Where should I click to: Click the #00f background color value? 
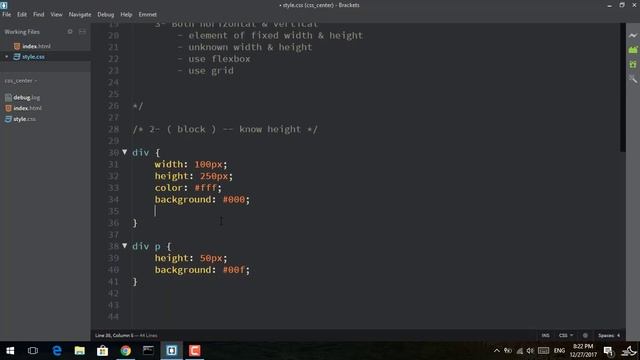(x=233, y=269)
